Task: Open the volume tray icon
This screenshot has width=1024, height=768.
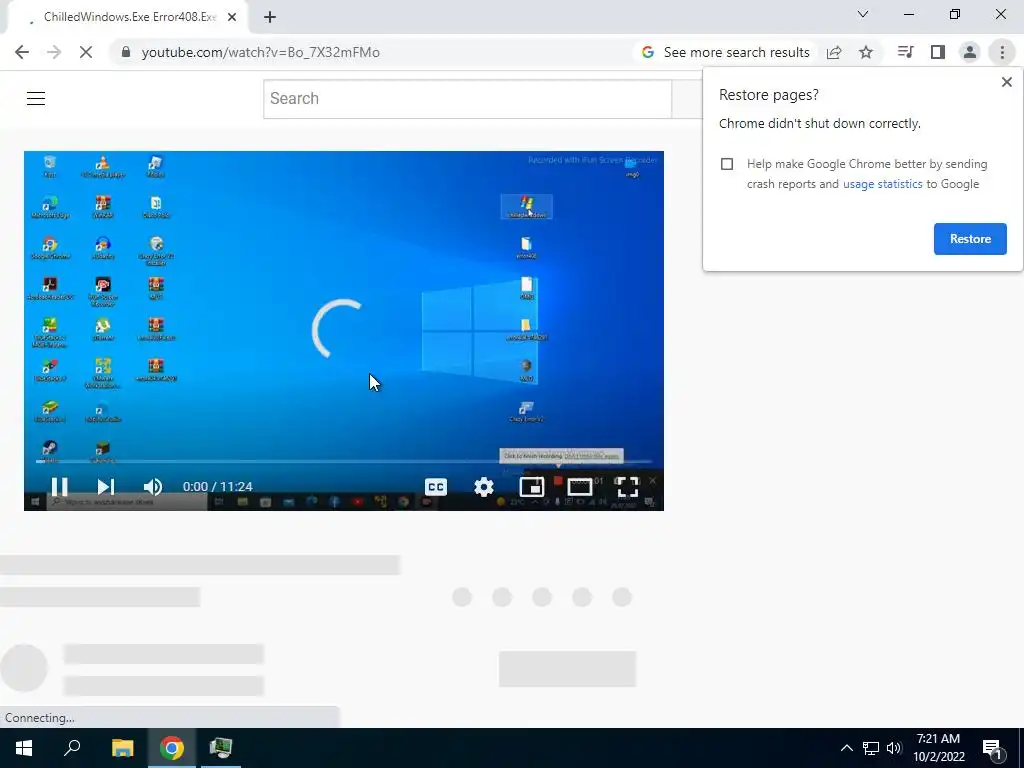Action: [x=894, y=748]
